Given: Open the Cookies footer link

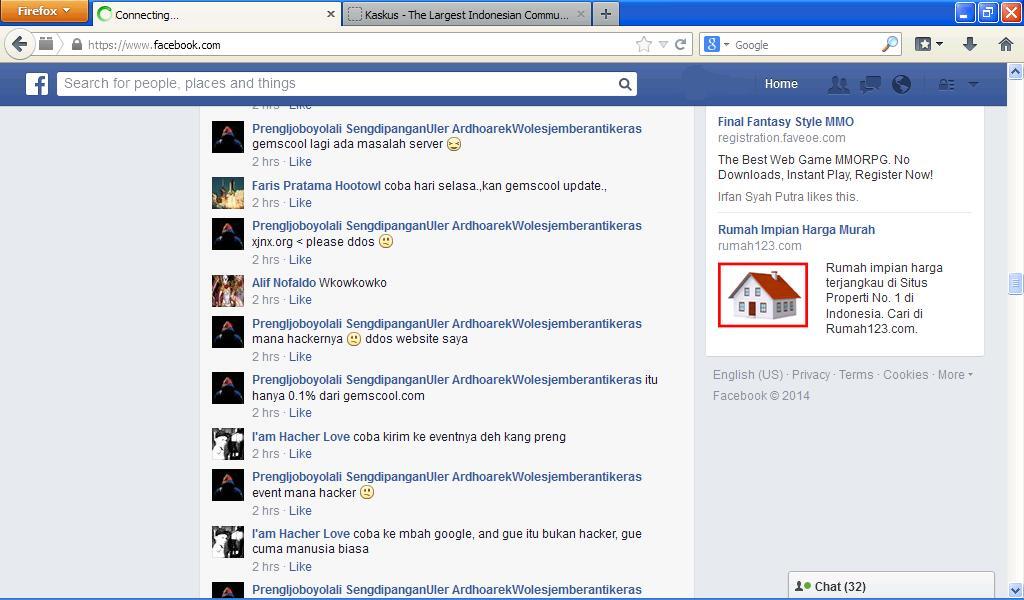Looking at the screenshot, I should (x=905, y=375).
